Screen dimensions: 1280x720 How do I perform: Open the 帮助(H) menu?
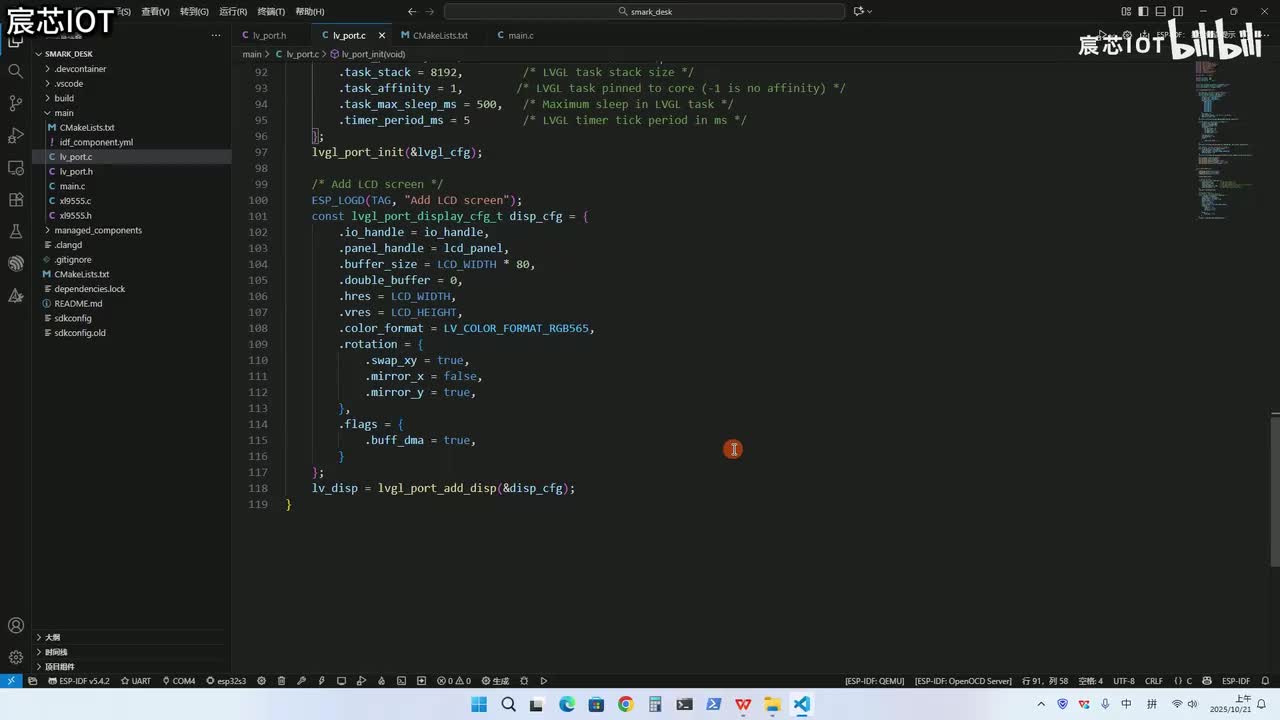(x=310, y=11)
